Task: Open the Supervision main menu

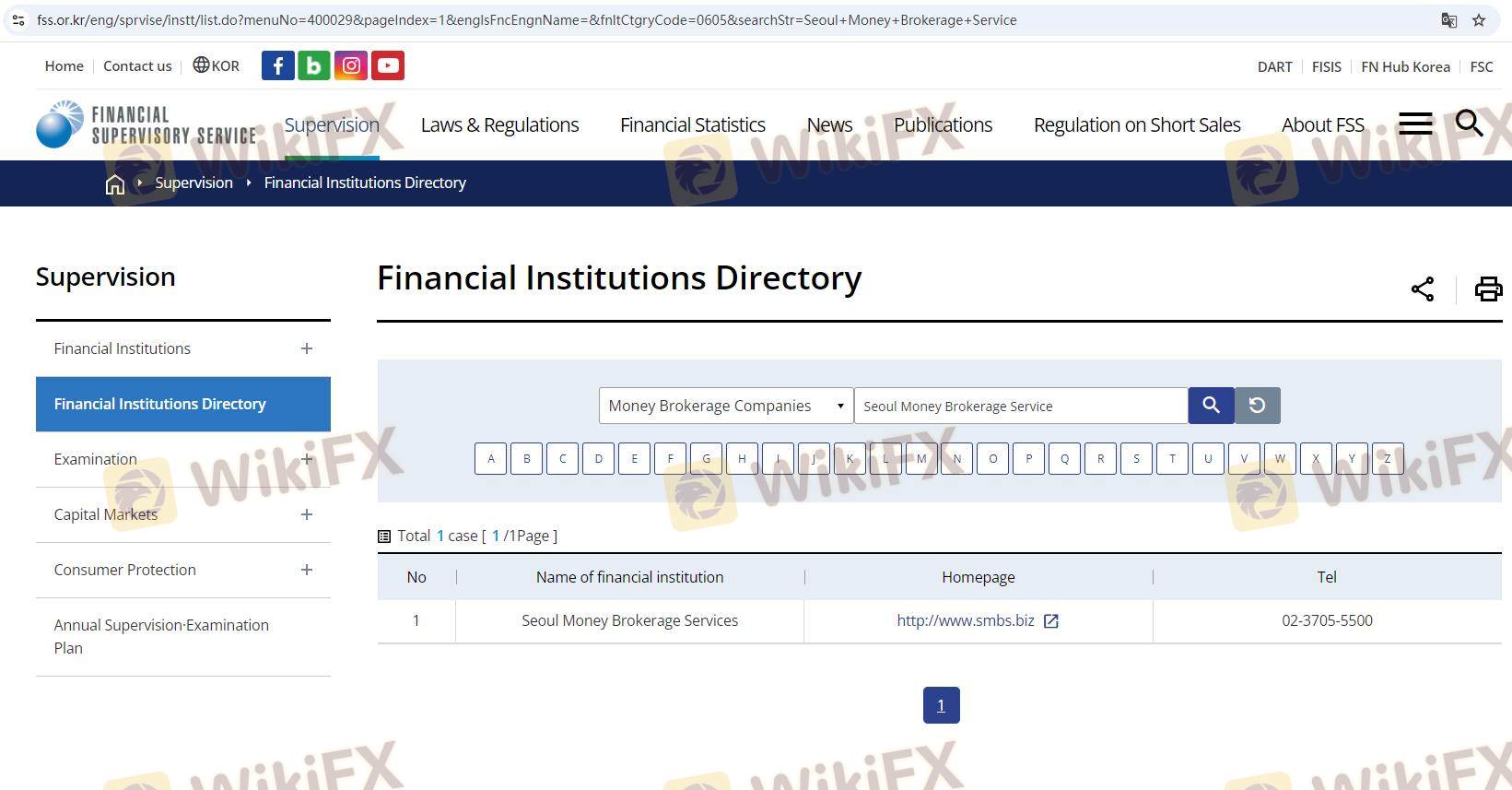Action: [332, 124]
